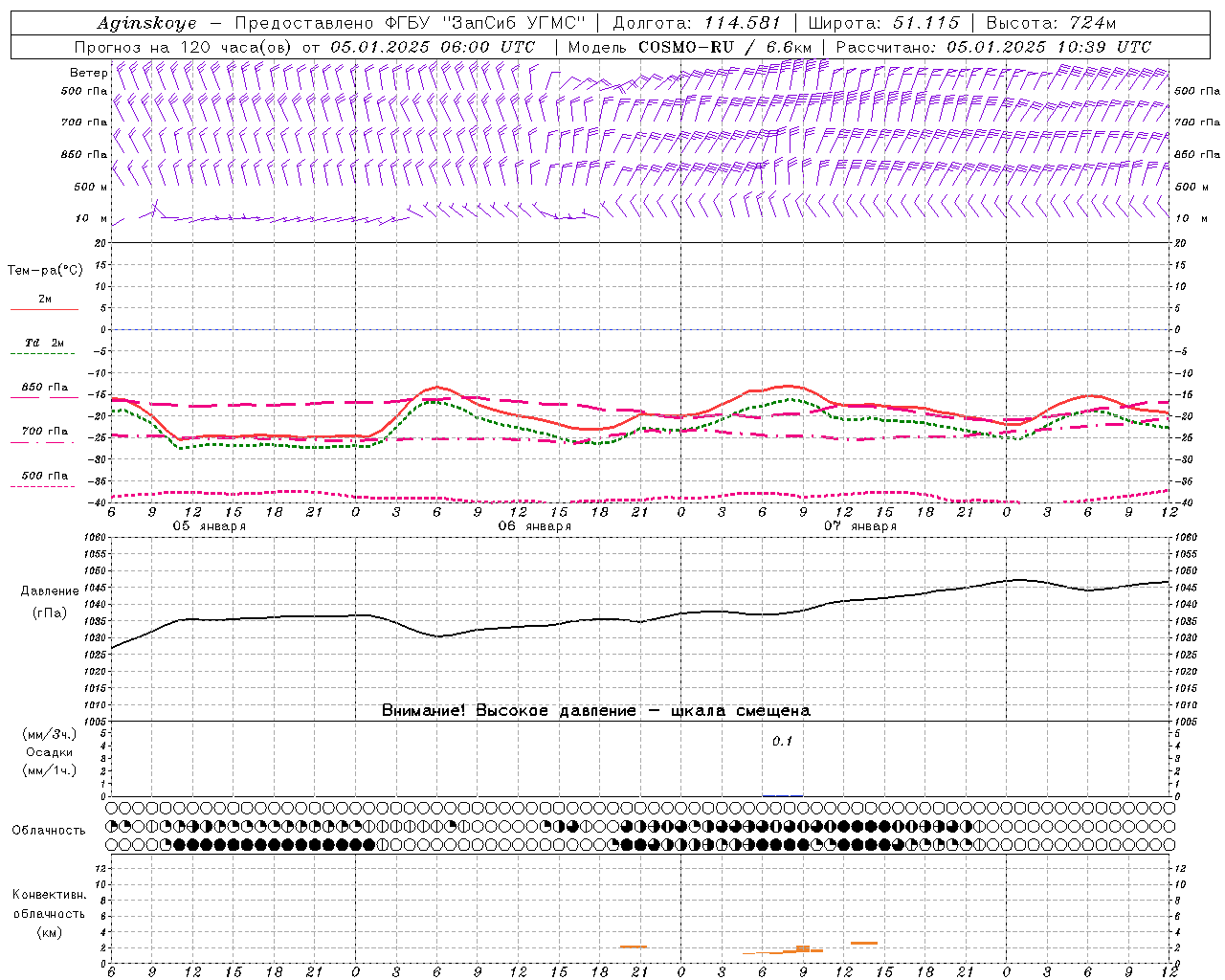The width and height of the screenshot is (1225, 980).
Task: Click the '(км)' unit under convective cloudiness
Action: (49, 932)
